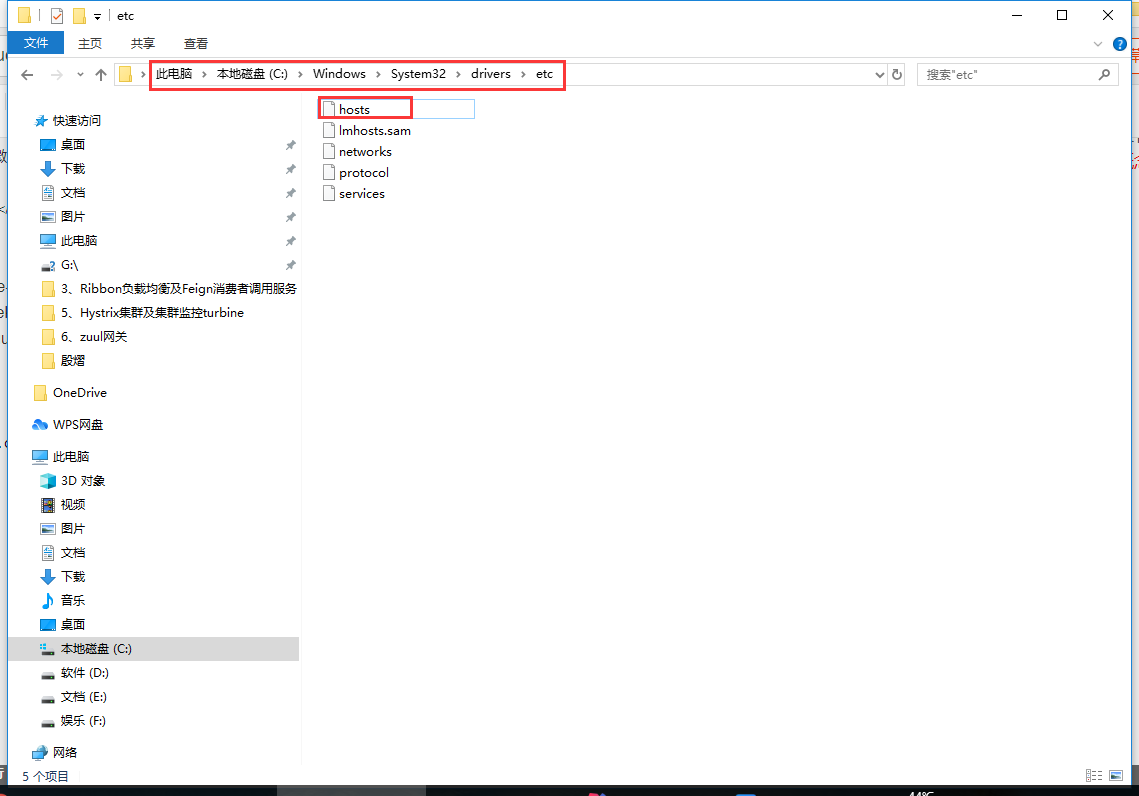This screenshot has height=796, width=1139.
Task: Click drivers in the address breadcrumb
Action: pyautogui.click(x=490, y=74)
